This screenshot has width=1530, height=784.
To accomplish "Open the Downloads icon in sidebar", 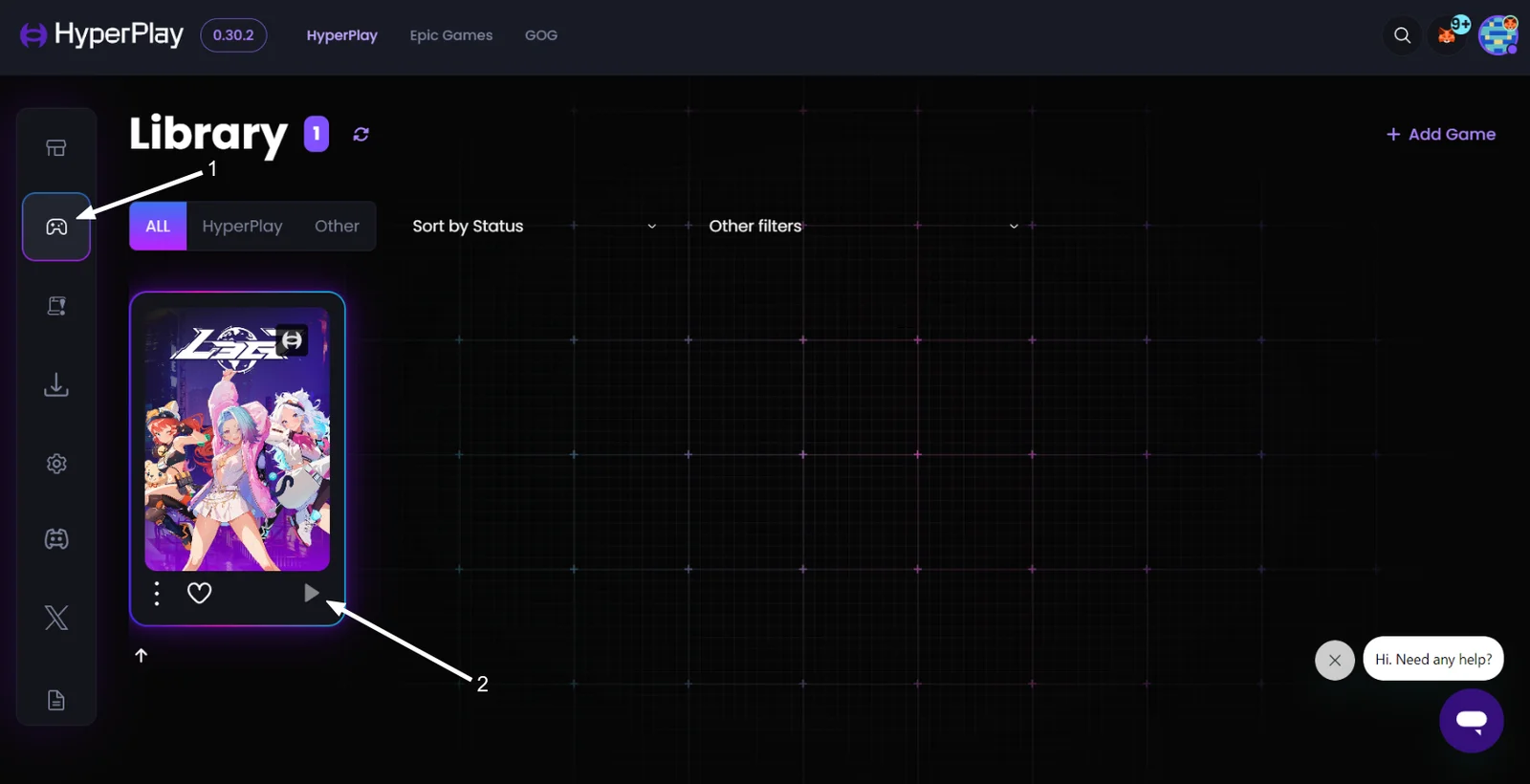I will tap(56, 384).
